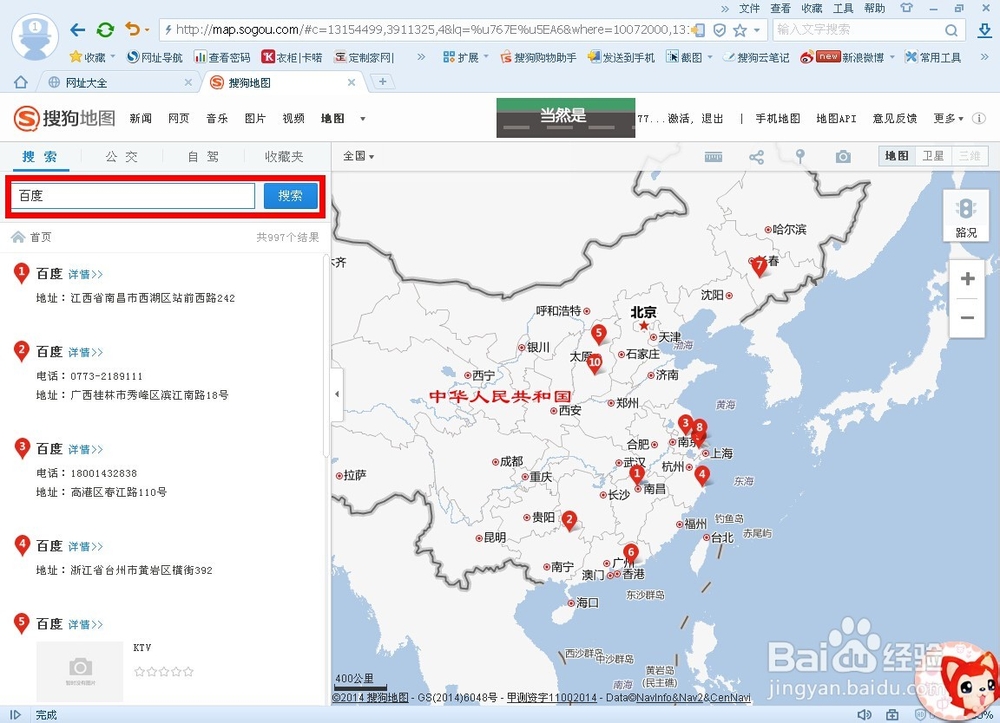This screenshot has height=723, width=1000.
Task: Open the browser downloads arrow icon
Action: coord(985,29)
